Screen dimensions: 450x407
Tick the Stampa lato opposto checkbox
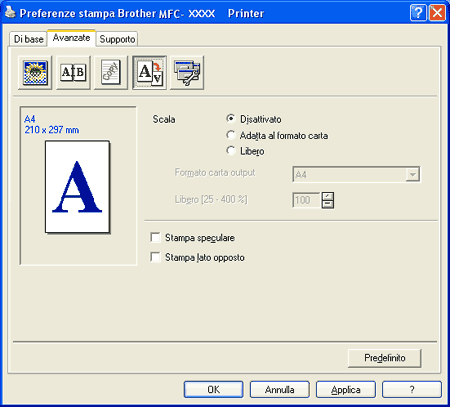(155, 257)
